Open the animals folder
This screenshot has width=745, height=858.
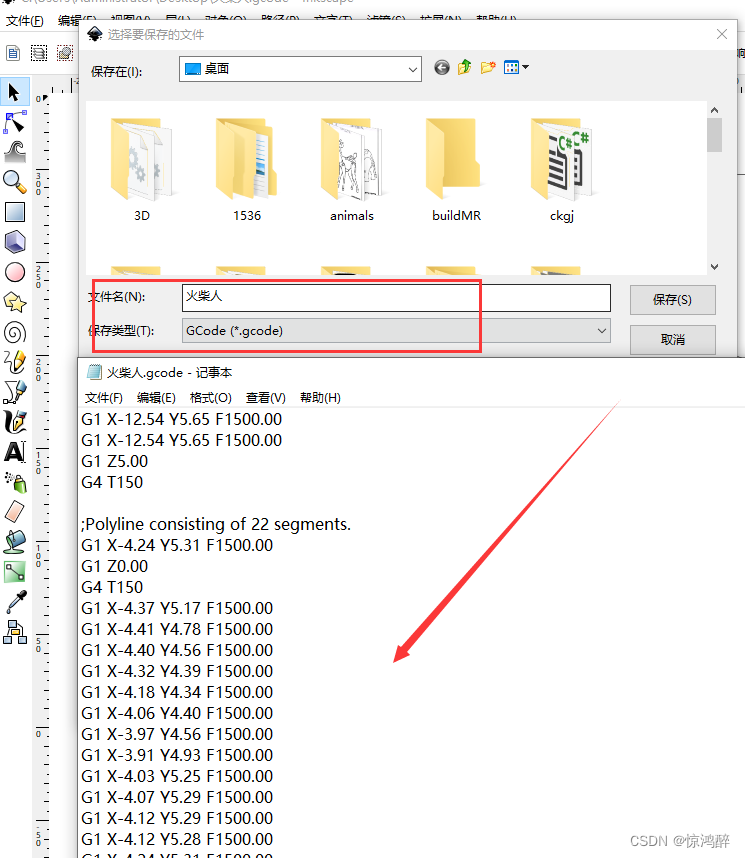[352, 169]
